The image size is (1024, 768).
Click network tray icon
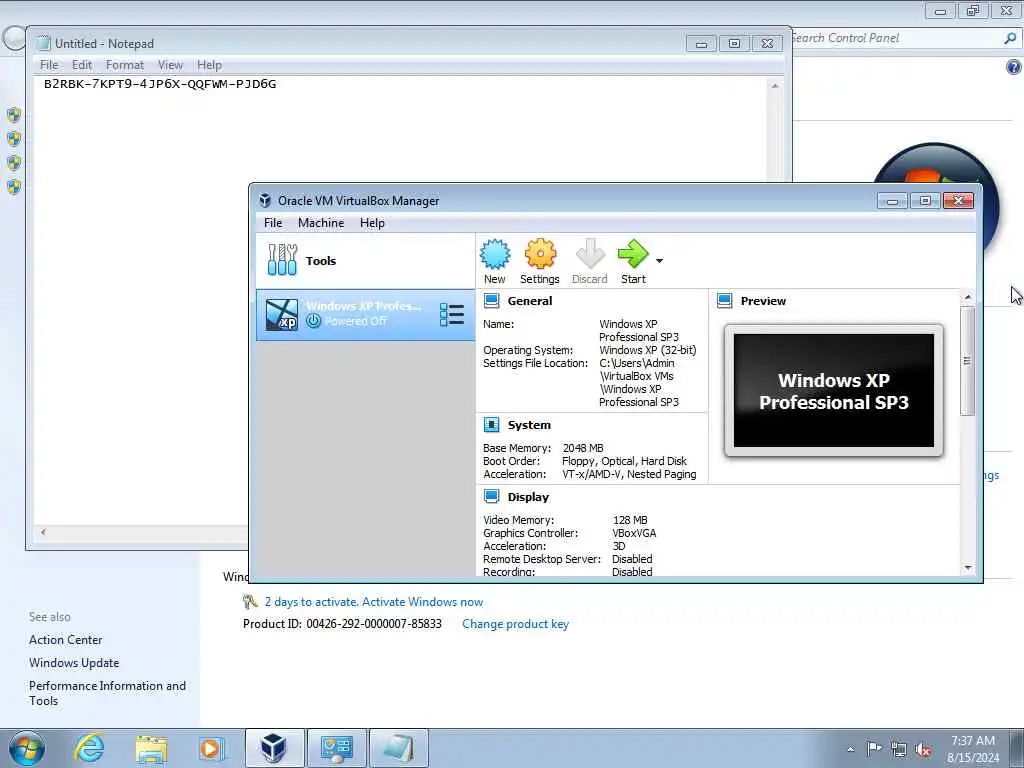(x=899, y=749)
